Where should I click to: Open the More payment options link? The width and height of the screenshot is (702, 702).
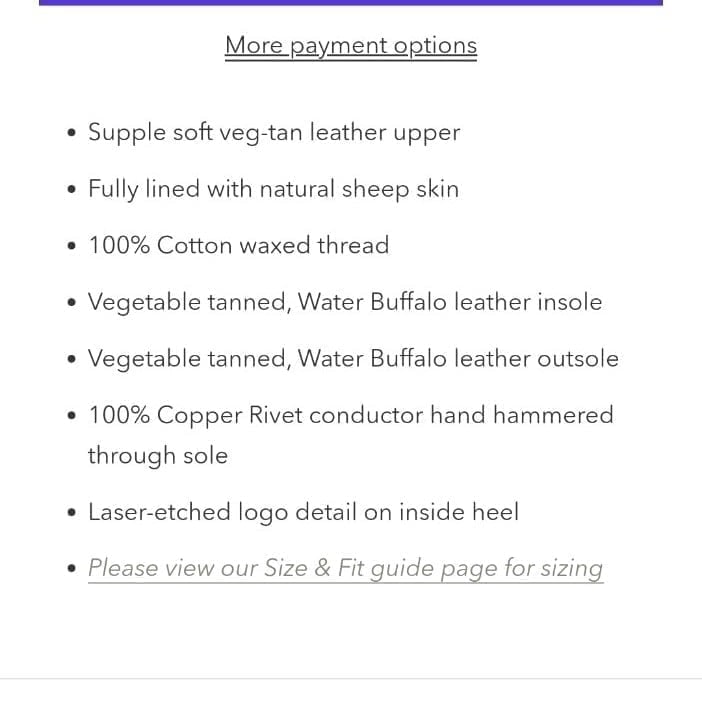click(351, 47)
